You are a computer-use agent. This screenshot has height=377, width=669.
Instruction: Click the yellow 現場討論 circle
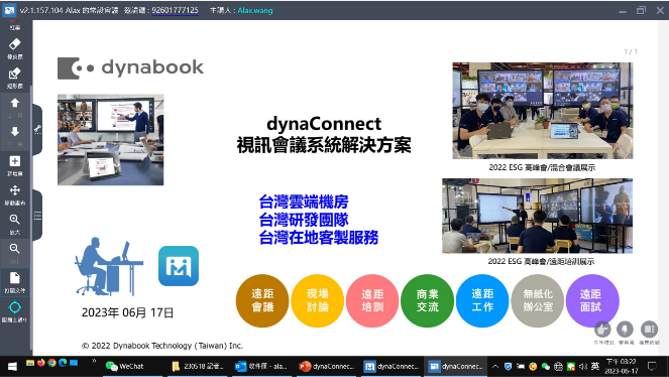point(317,301)
